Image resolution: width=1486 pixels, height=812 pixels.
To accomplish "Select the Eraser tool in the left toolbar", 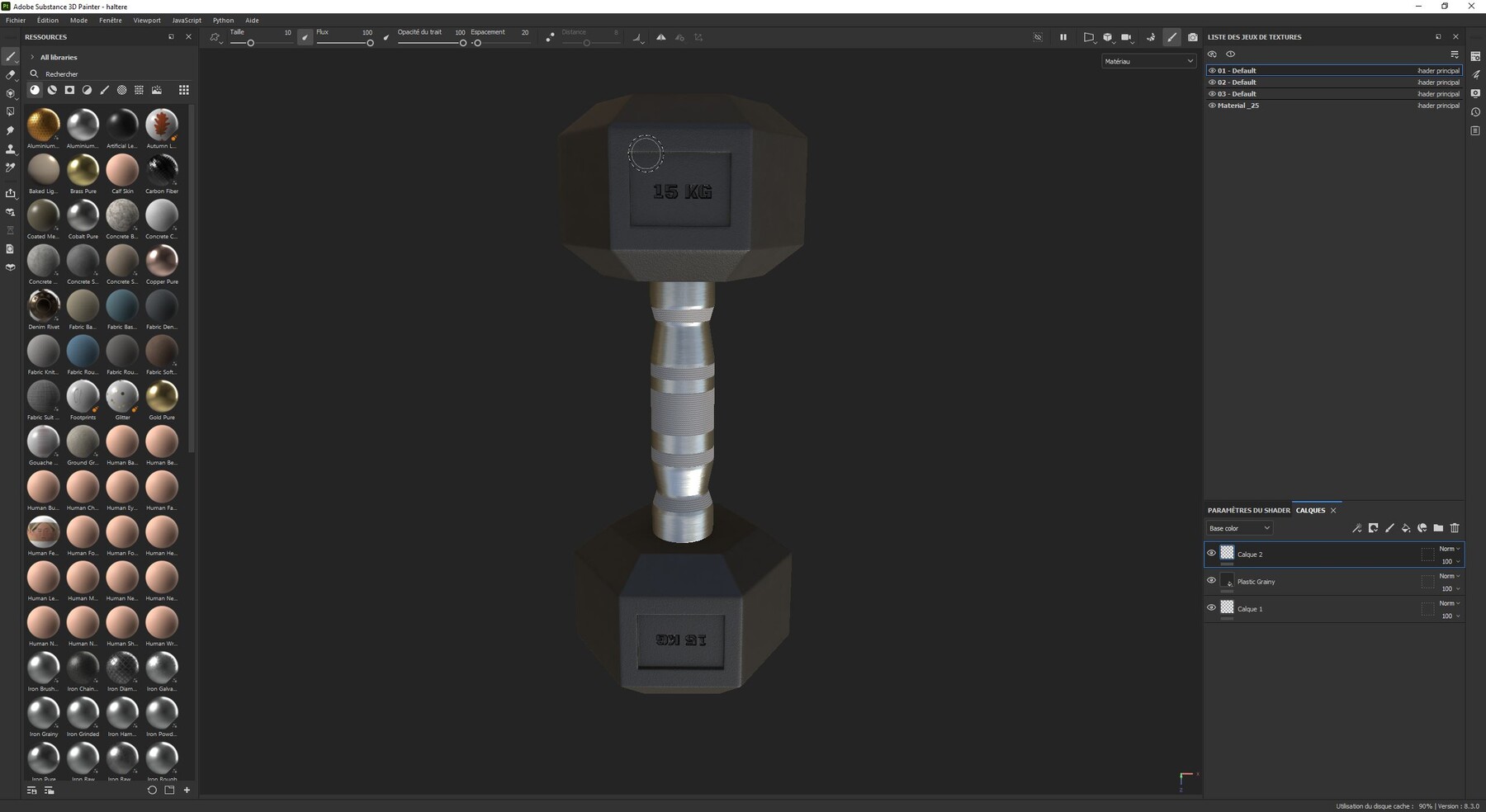I will pos(11,74).
